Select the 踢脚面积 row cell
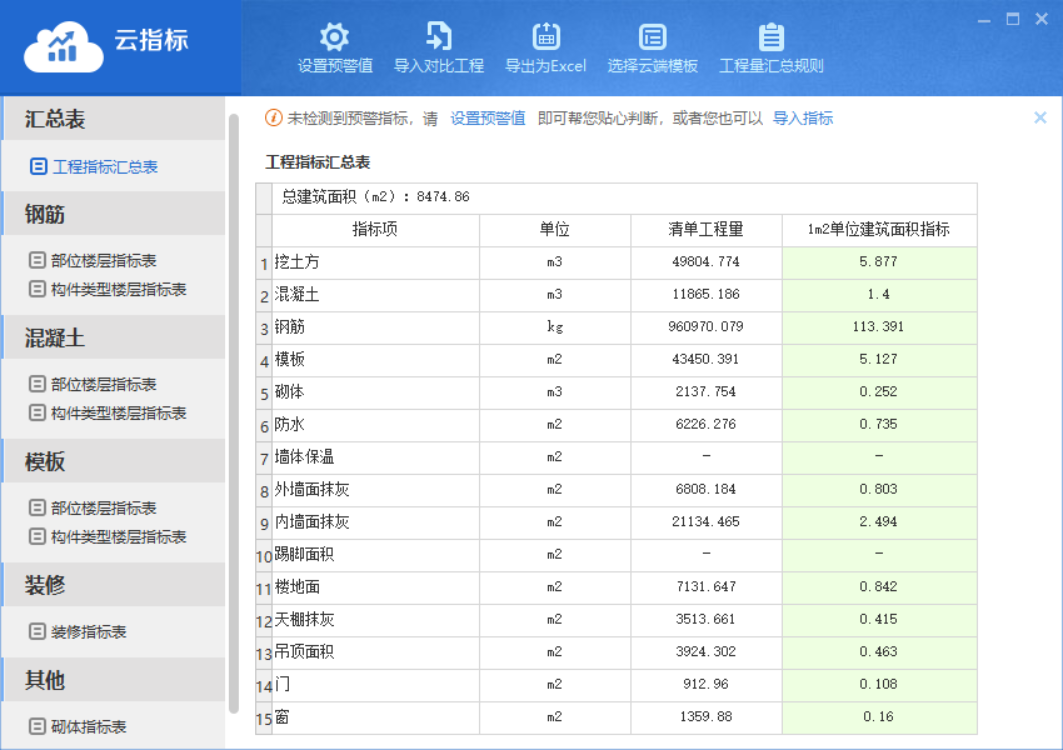The image size is (1063, 750). [x=376, y=555]
